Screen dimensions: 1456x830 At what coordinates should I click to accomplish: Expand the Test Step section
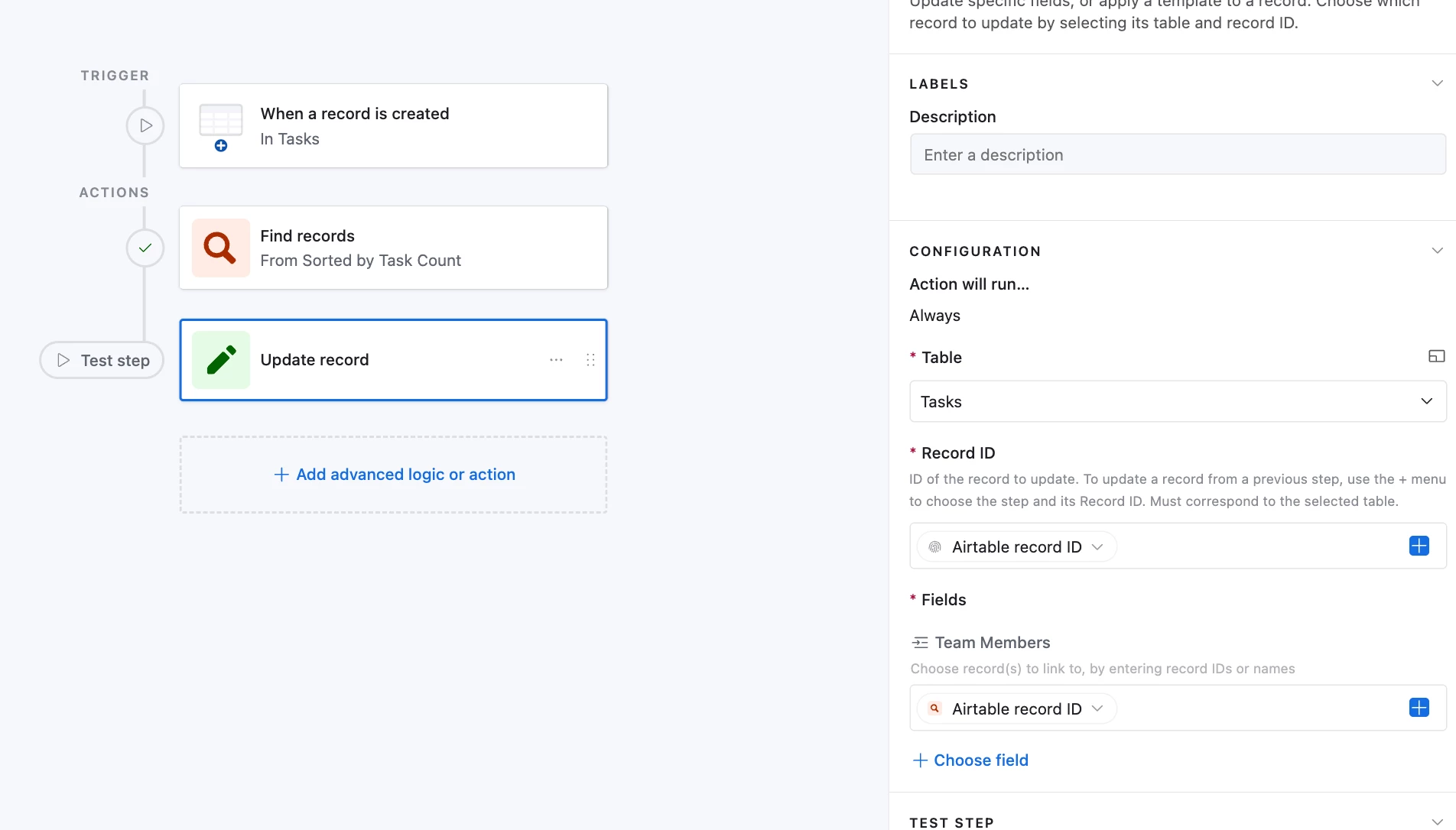1437,822
